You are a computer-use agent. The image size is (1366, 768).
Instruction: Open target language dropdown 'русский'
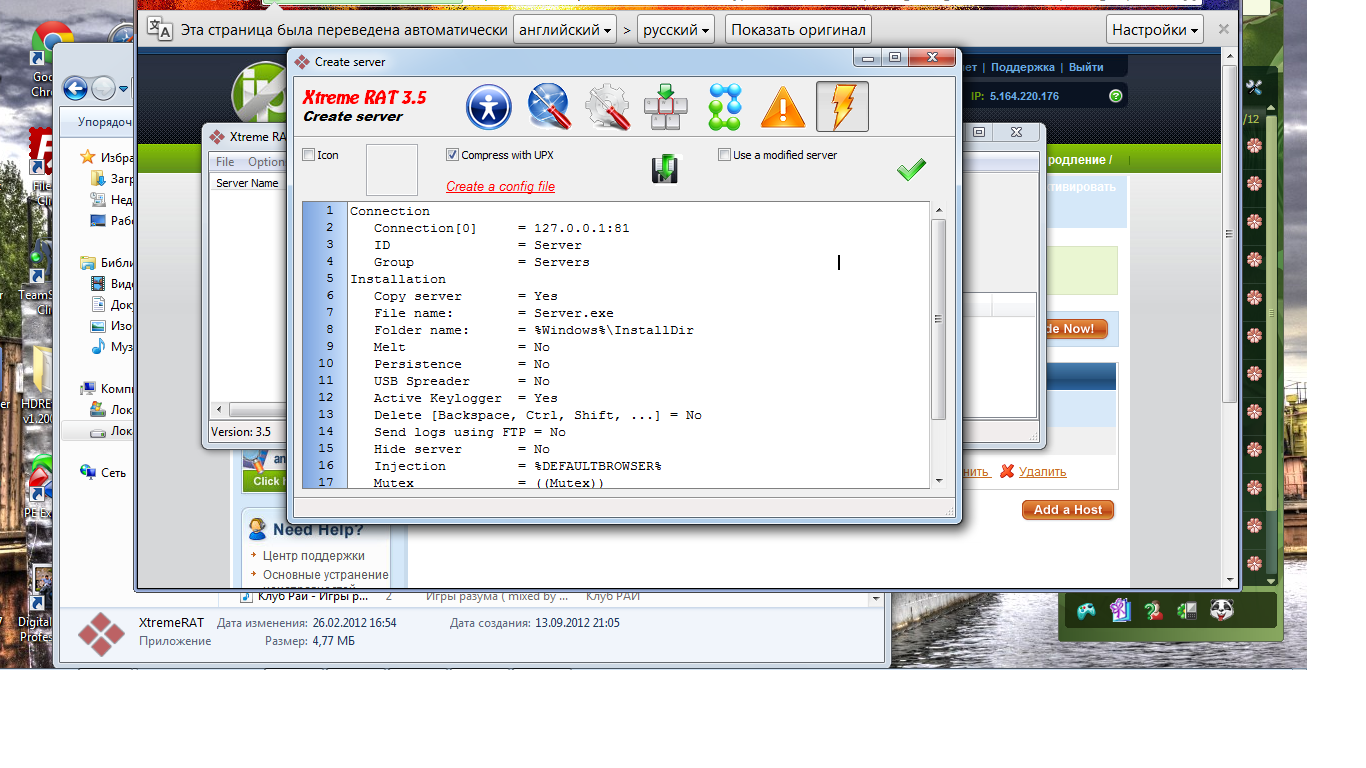[x=676, y=30]
